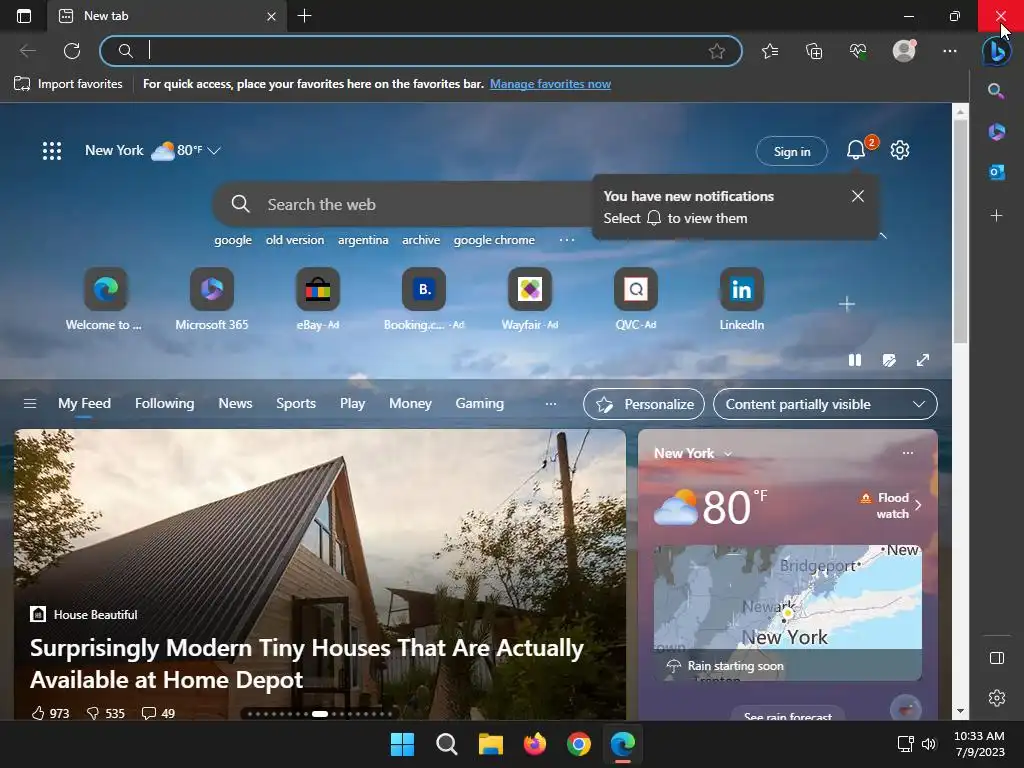Focus the browser address bar
The height and width of the screenshot is (768, 1024).
(x=421, y=51)
